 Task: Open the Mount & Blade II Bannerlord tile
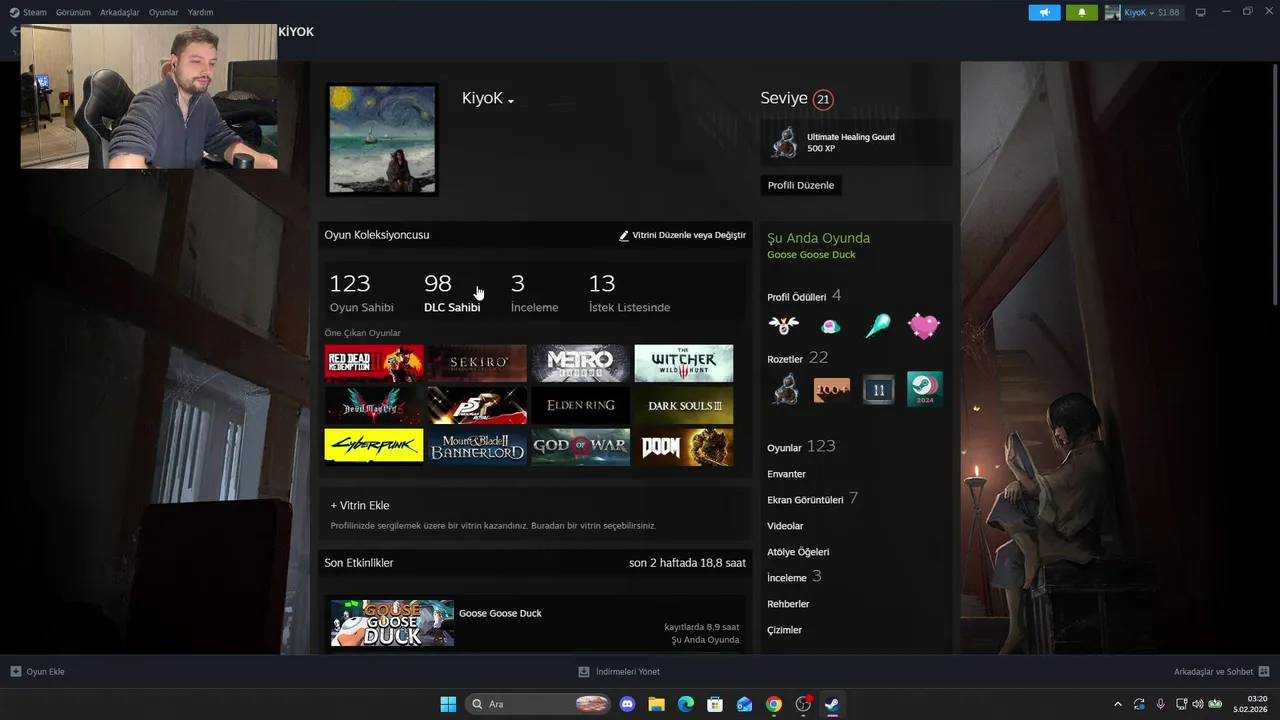pyautogui.click(x=477, y=447)
